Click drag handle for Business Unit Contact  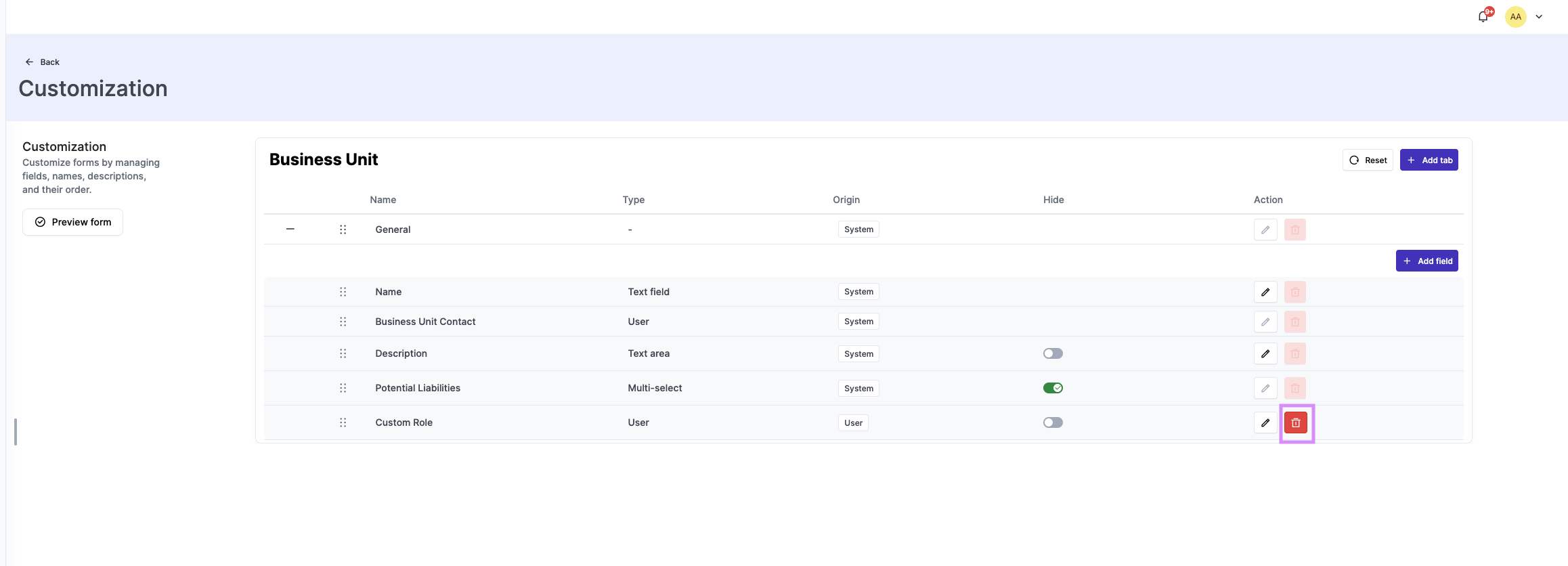click(x=343, y=322)
